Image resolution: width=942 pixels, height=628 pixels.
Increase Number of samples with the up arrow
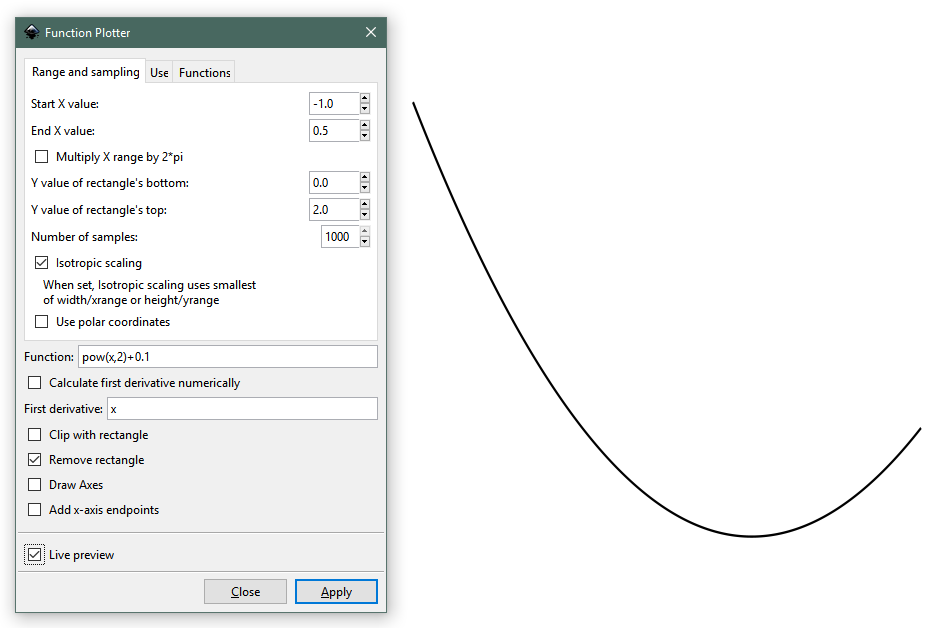(363, 231)
